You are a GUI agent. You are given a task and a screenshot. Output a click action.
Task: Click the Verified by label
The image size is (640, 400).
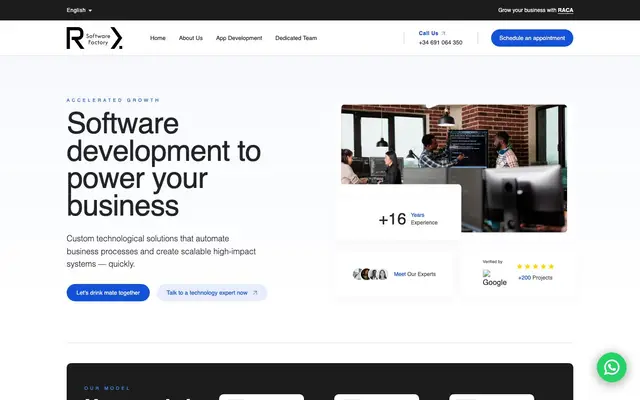tap(493, 262)
